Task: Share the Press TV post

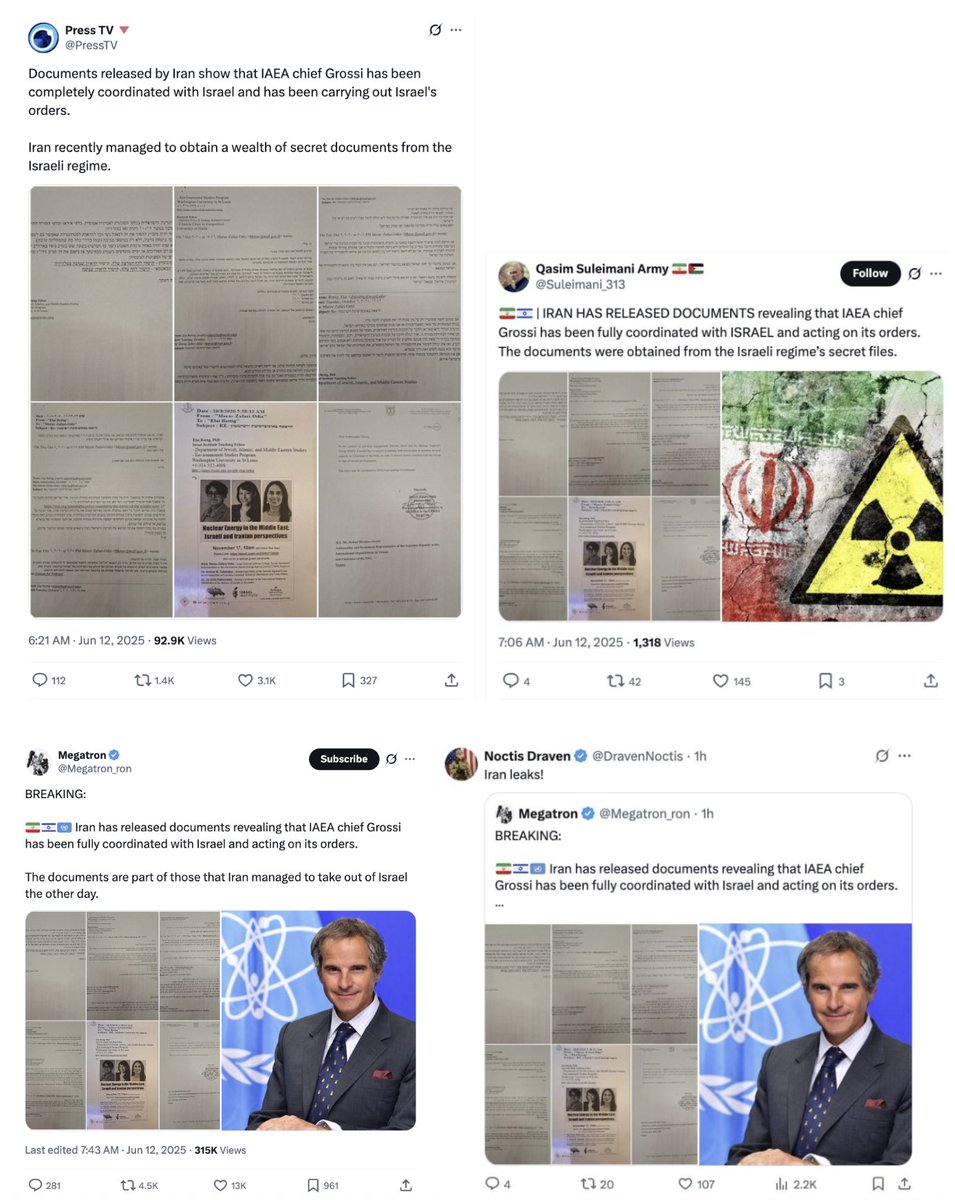Action: click(x=451, y=680)
